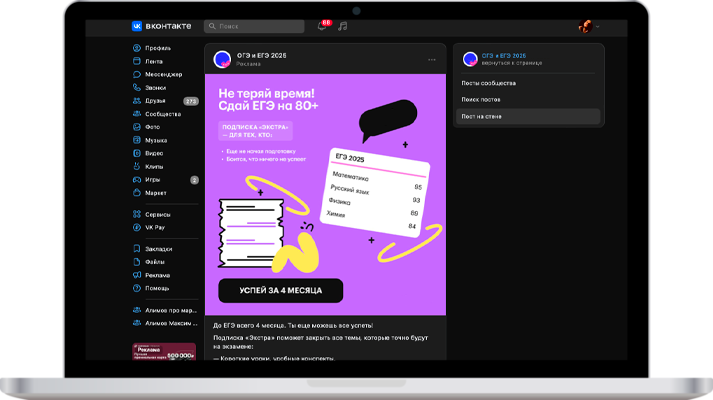This screenshot has width=713, height=400.
Task: Open Алимов про мар... community shortcut
Action: click(166, 310)
